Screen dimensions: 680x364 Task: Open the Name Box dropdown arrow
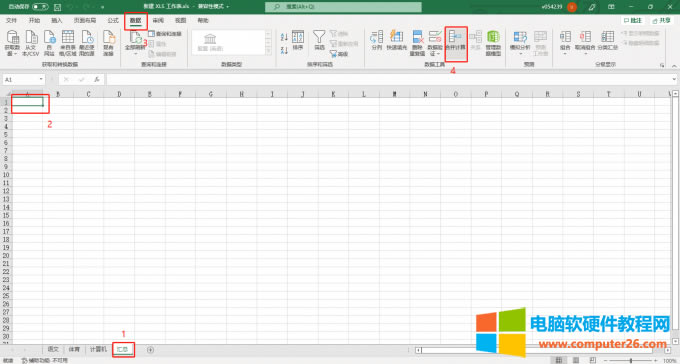[x=41, y=79]
